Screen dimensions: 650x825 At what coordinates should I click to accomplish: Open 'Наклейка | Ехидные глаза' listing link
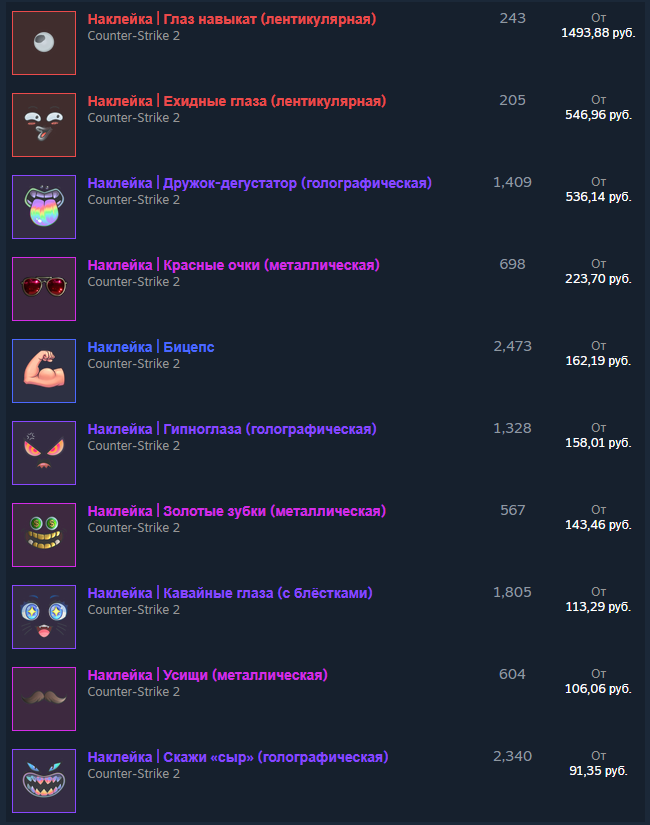point(237,102)
